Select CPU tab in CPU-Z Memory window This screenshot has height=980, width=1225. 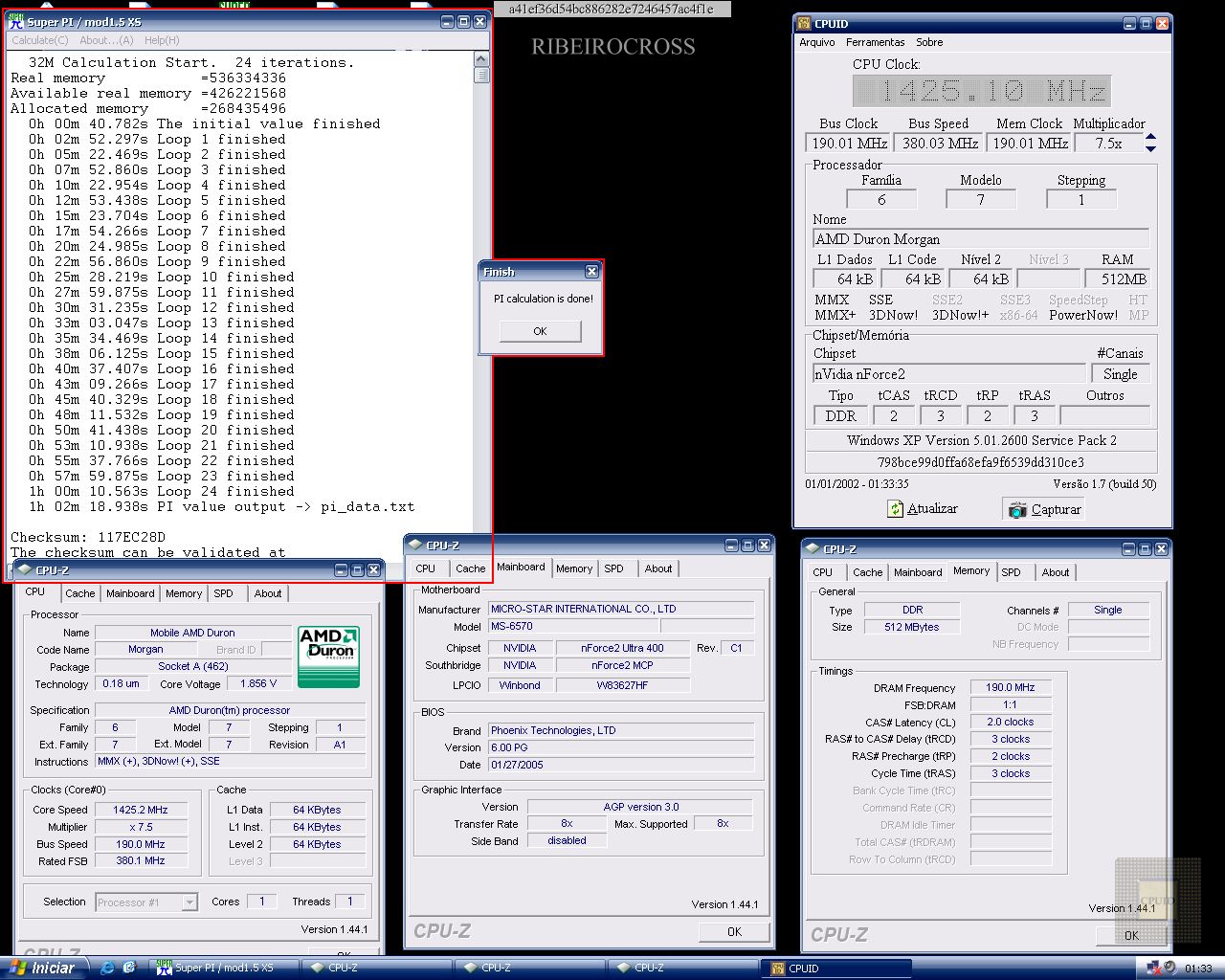(x=823, y=572)
